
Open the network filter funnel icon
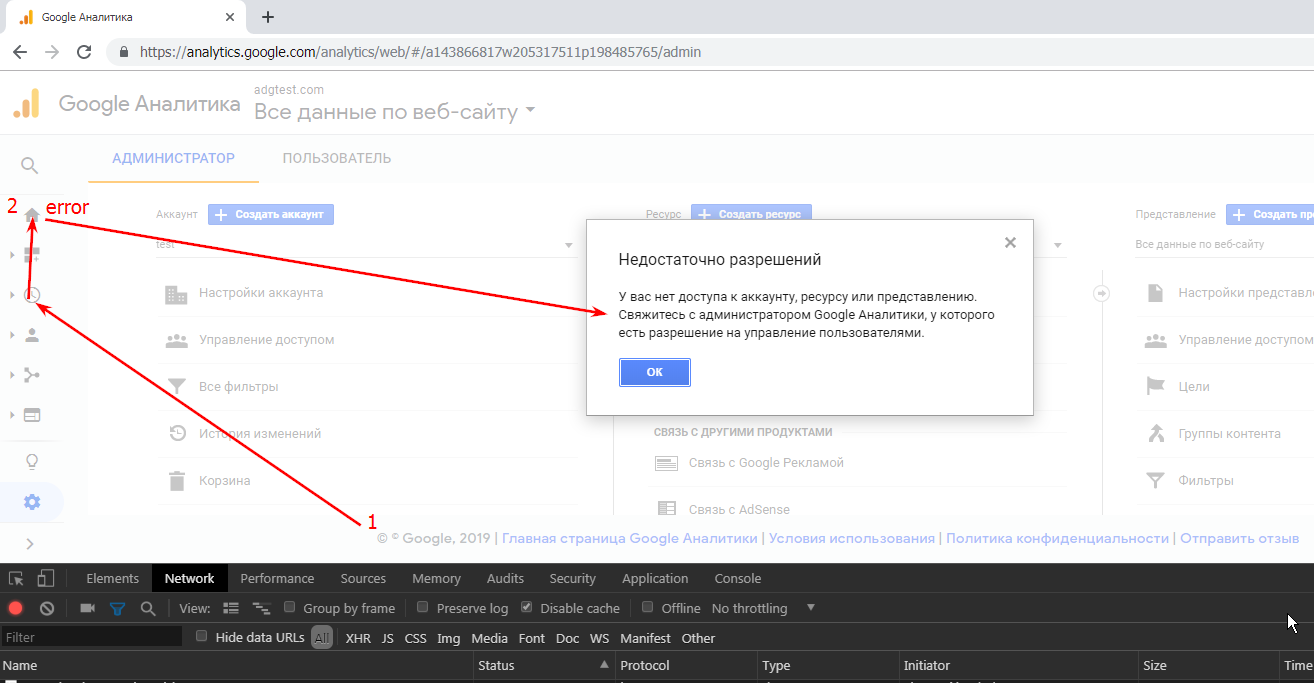[119, 607]
